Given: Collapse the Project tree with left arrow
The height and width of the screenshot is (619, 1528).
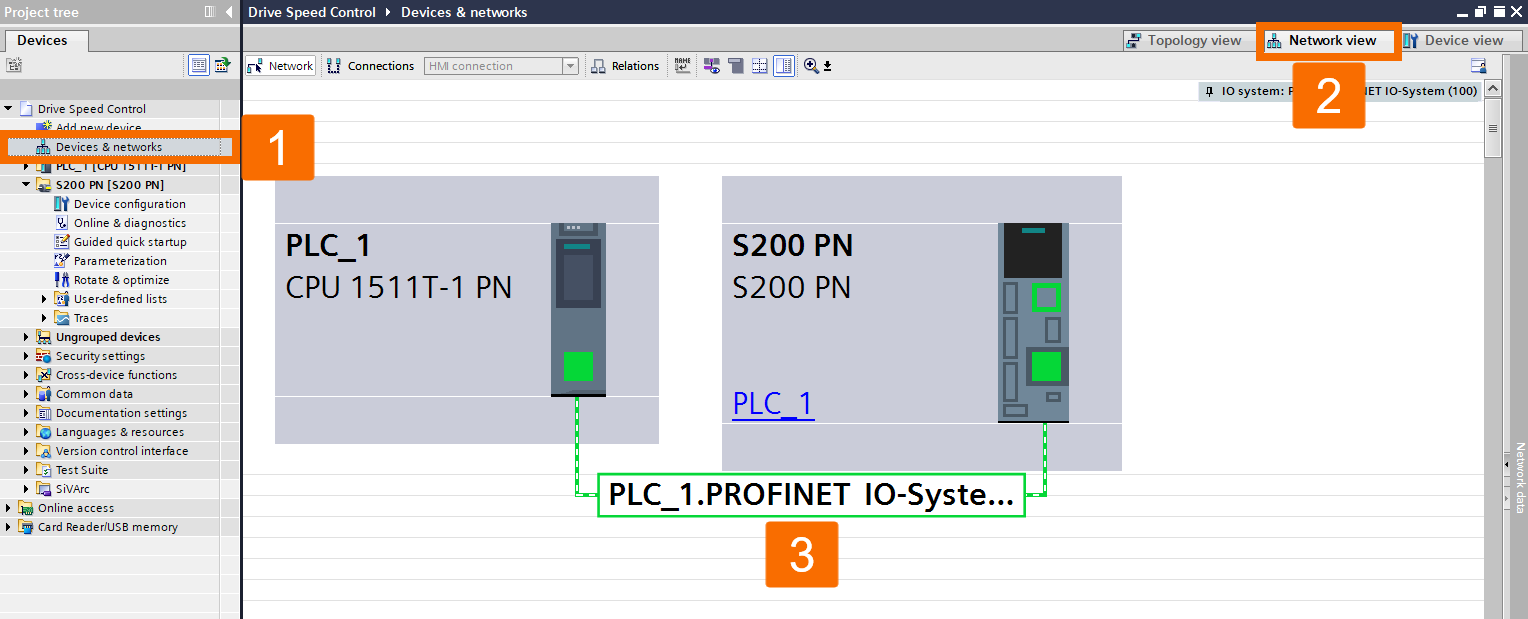Looking at the screenshot, I should click(x=229, y=12).
